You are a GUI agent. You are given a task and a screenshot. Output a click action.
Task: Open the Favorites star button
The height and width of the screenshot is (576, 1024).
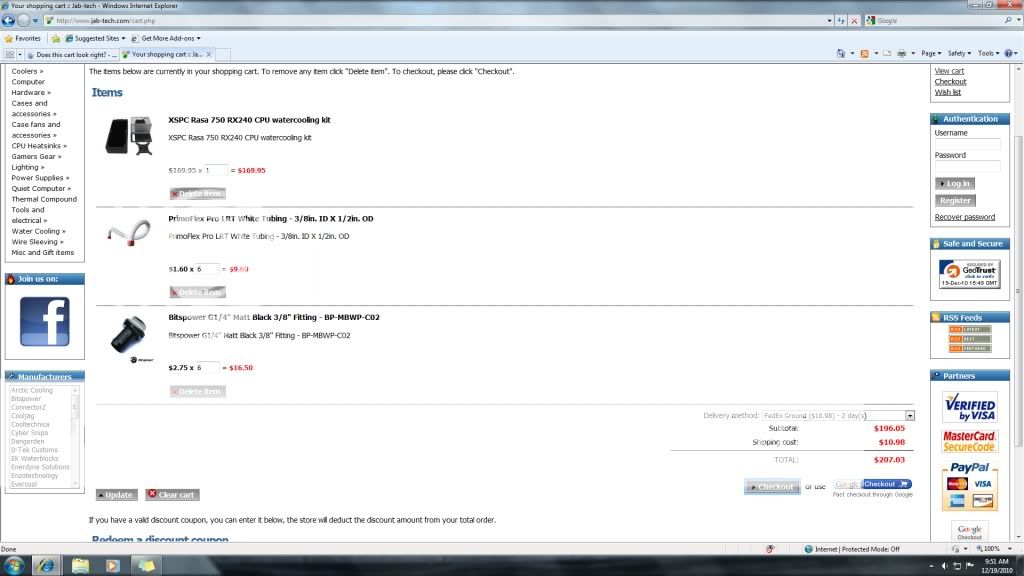23,39
